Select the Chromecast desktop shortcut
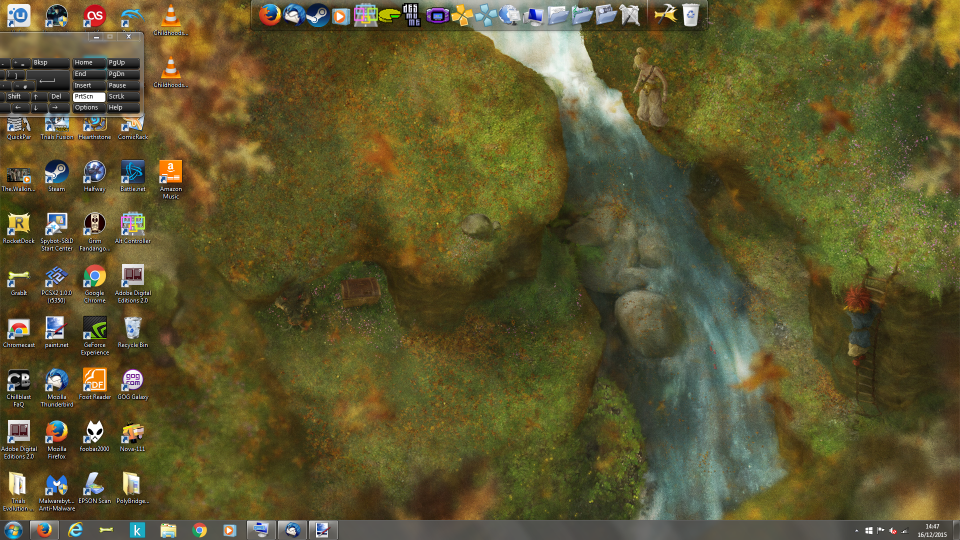Image resolution: width=960 pixels, height=540 pixels. pos(18,332)
